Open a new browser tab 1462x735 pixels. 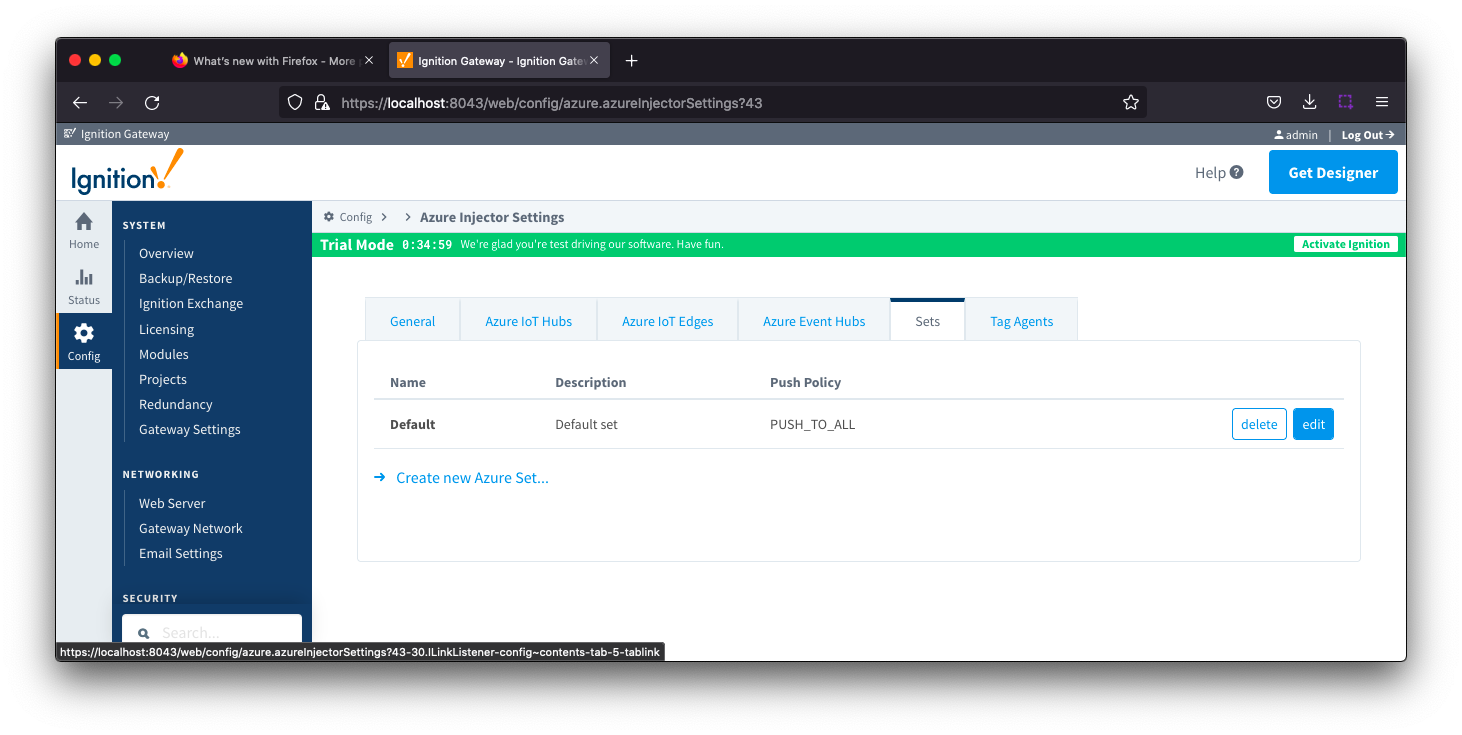[631, 61]
